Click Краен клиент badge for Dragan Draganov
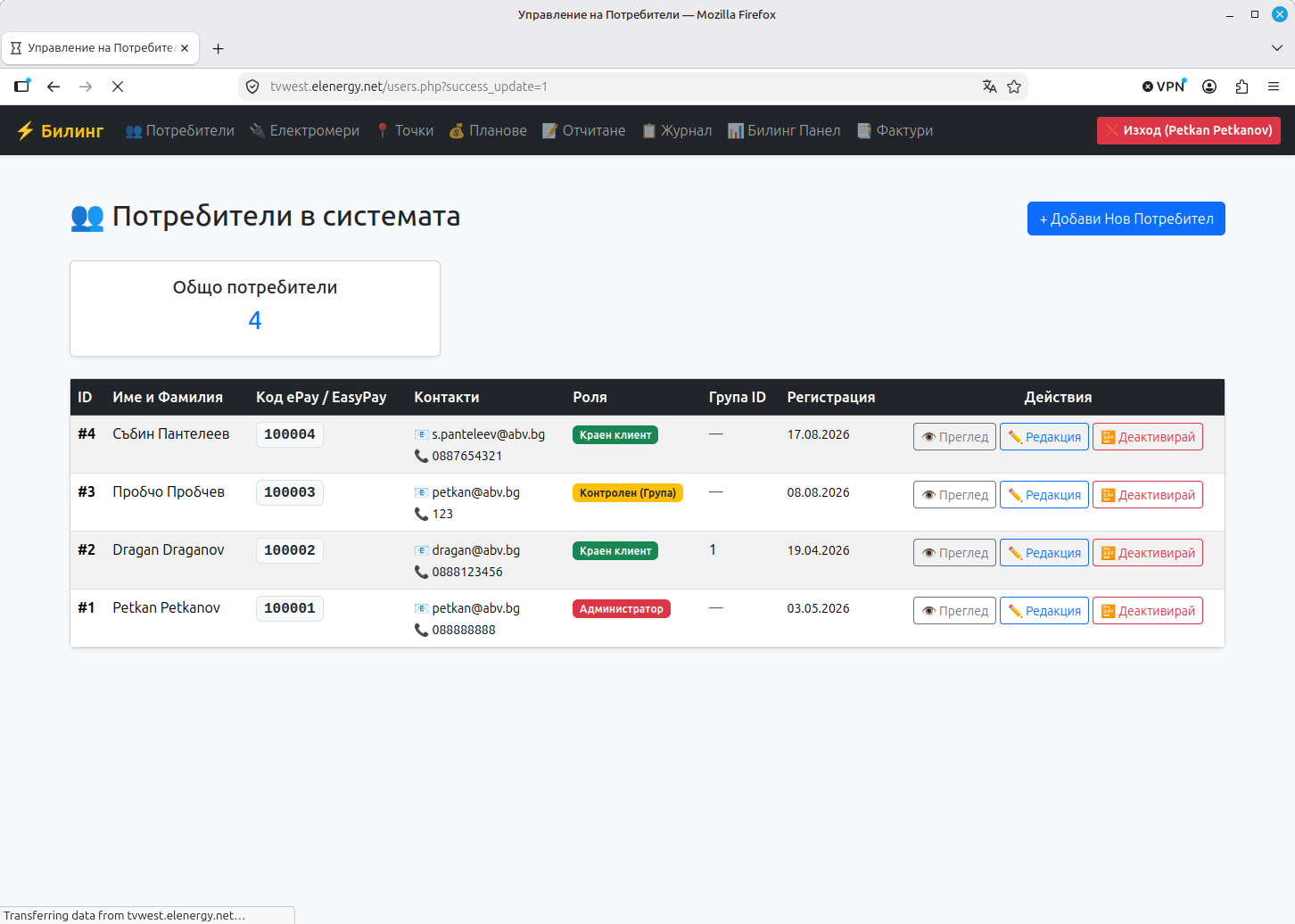The width and height of the screenshot is (1295, 924). 615,551
